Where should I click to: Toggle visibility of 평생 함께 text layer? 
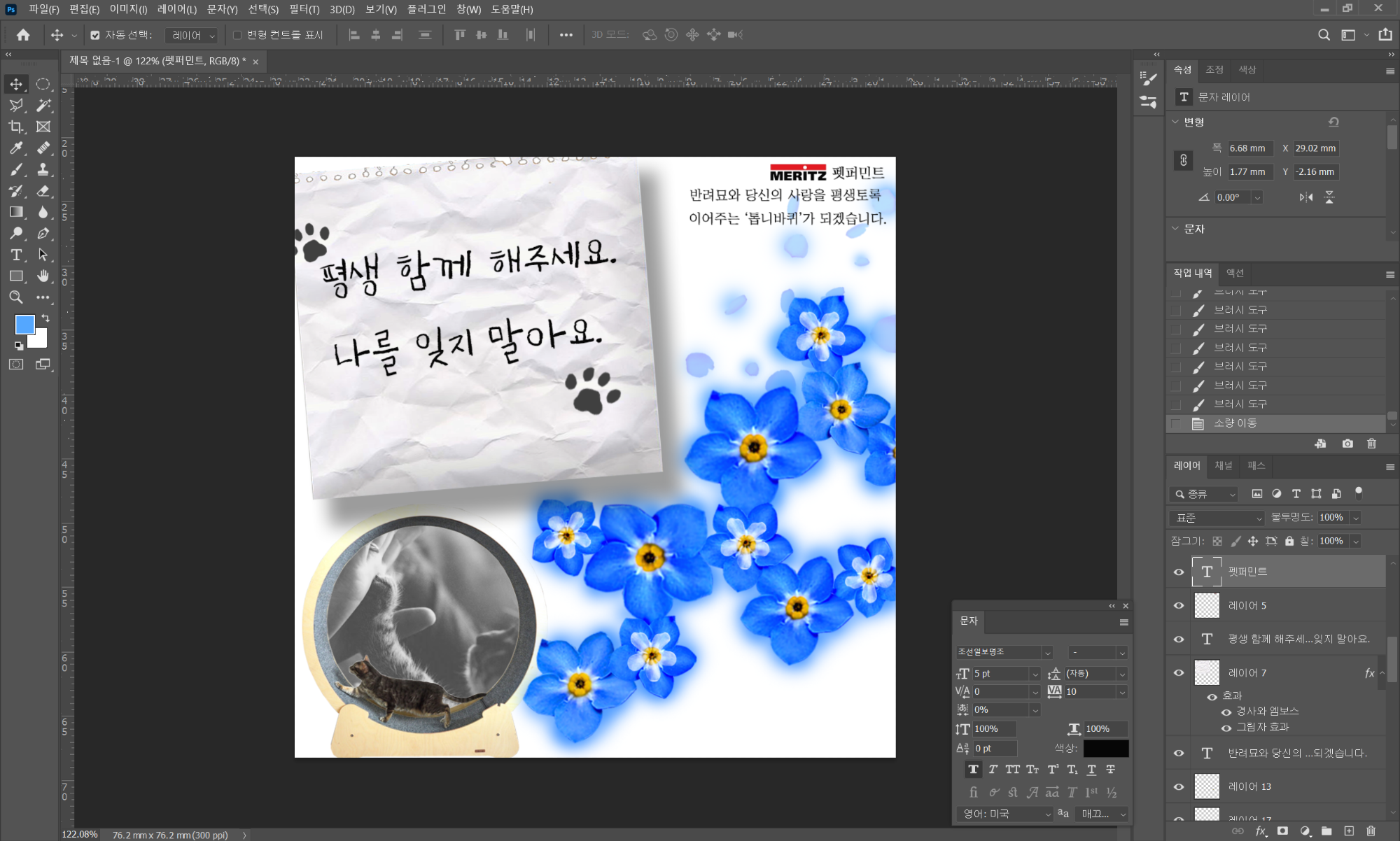1179,639
